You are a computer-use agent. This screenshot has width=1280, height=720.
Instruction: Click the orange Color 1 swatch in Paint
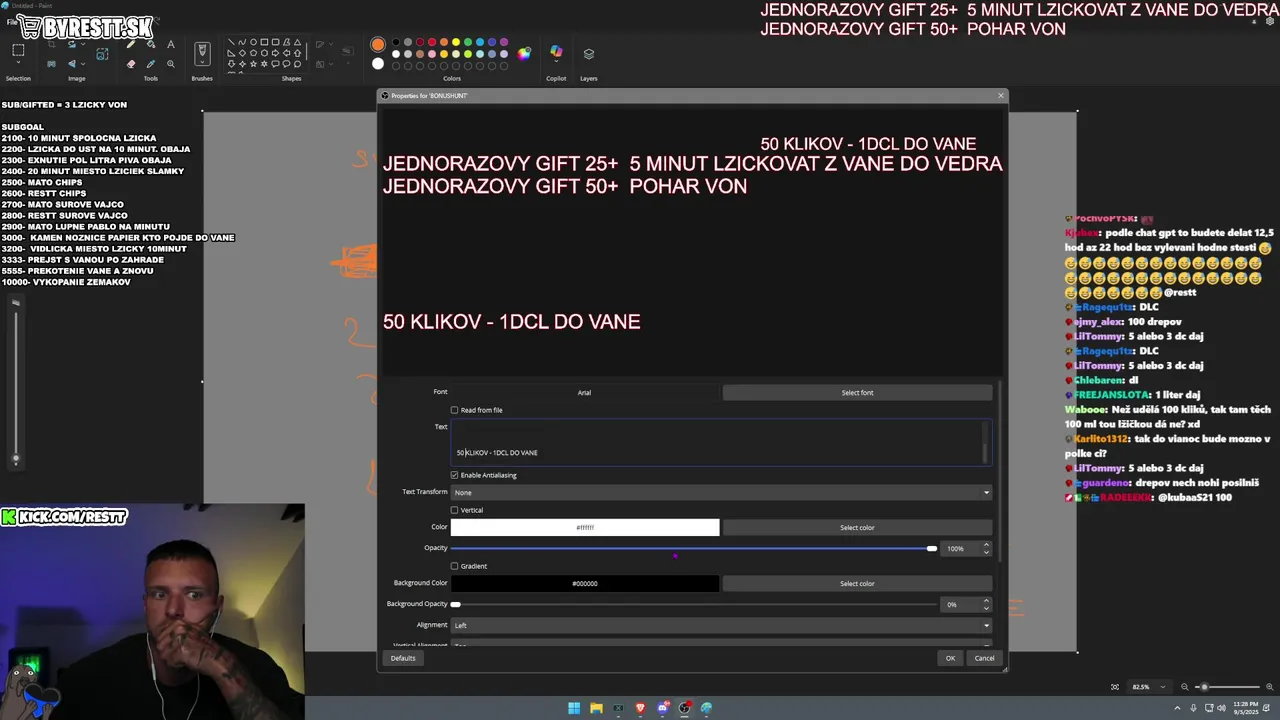coord(378,44)
